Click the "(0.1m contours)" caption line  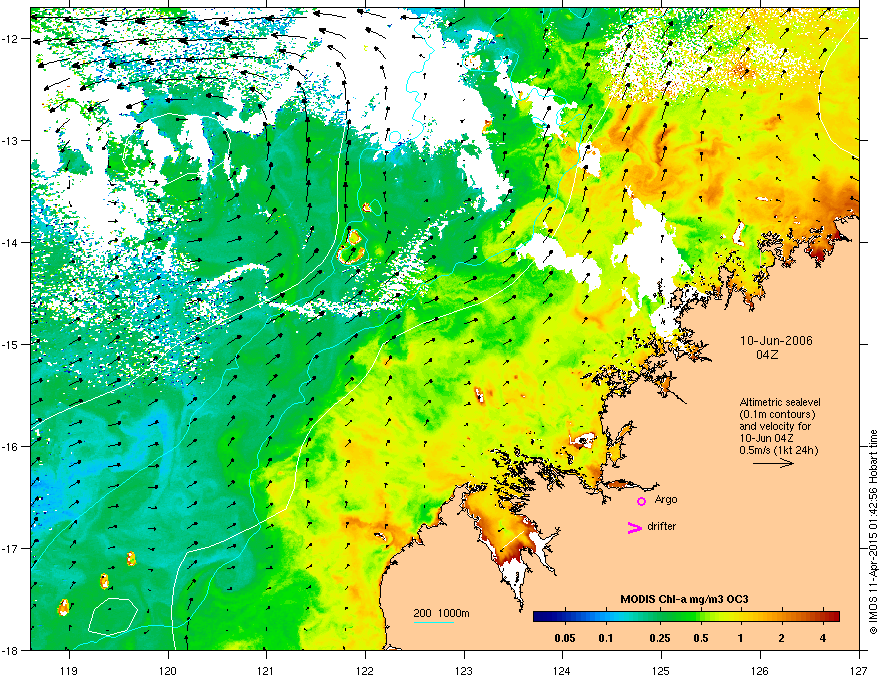click(777, 414)
